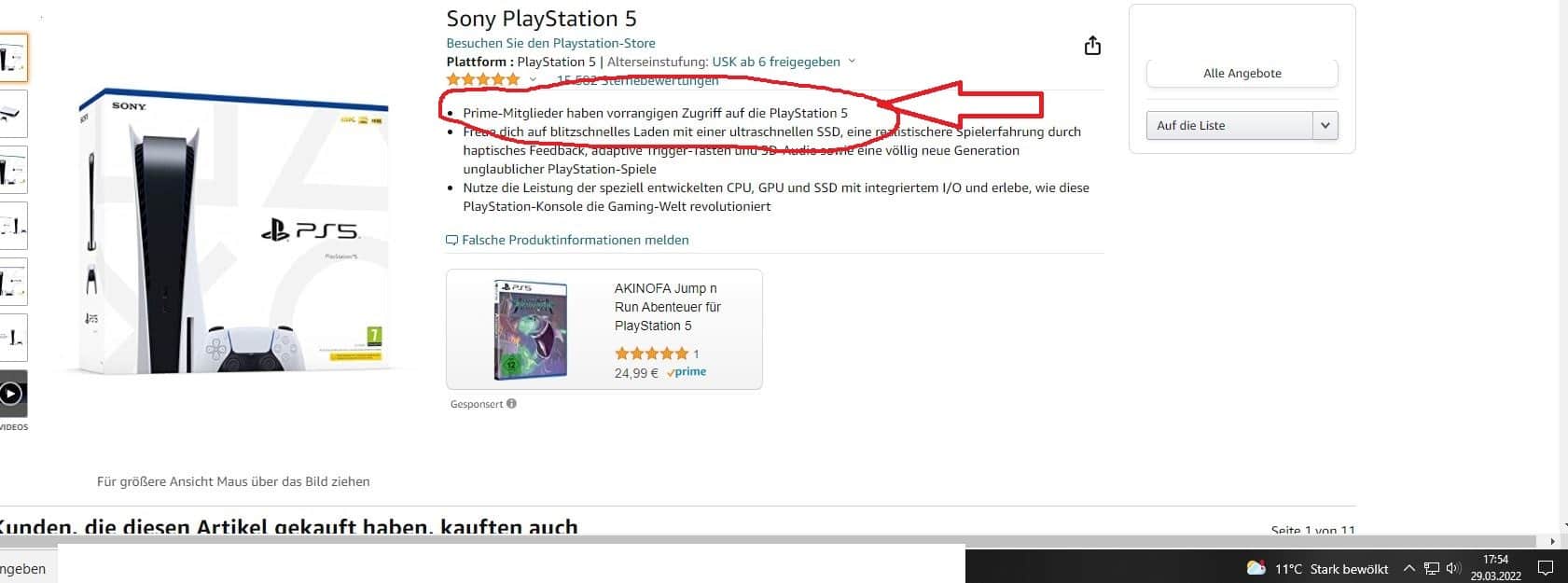The height and width of the screenshot is (583, 1568).
Task: Open the star ratings dropdown chevron
Action: 533,80
